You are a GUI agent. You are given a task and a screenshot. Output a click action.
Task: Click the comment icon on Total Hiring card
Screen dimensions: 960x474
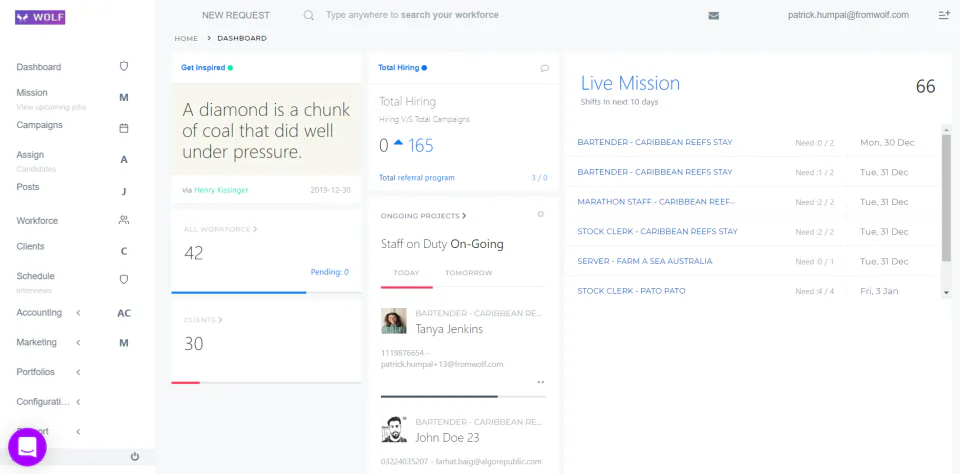pos(545,68)
